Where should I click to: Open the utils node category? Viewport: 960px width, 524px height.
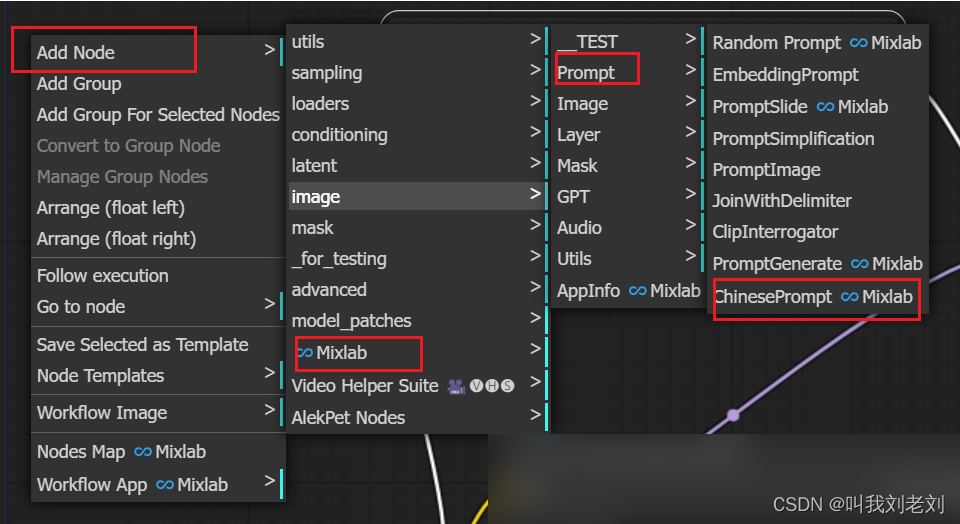coord(416,42)
